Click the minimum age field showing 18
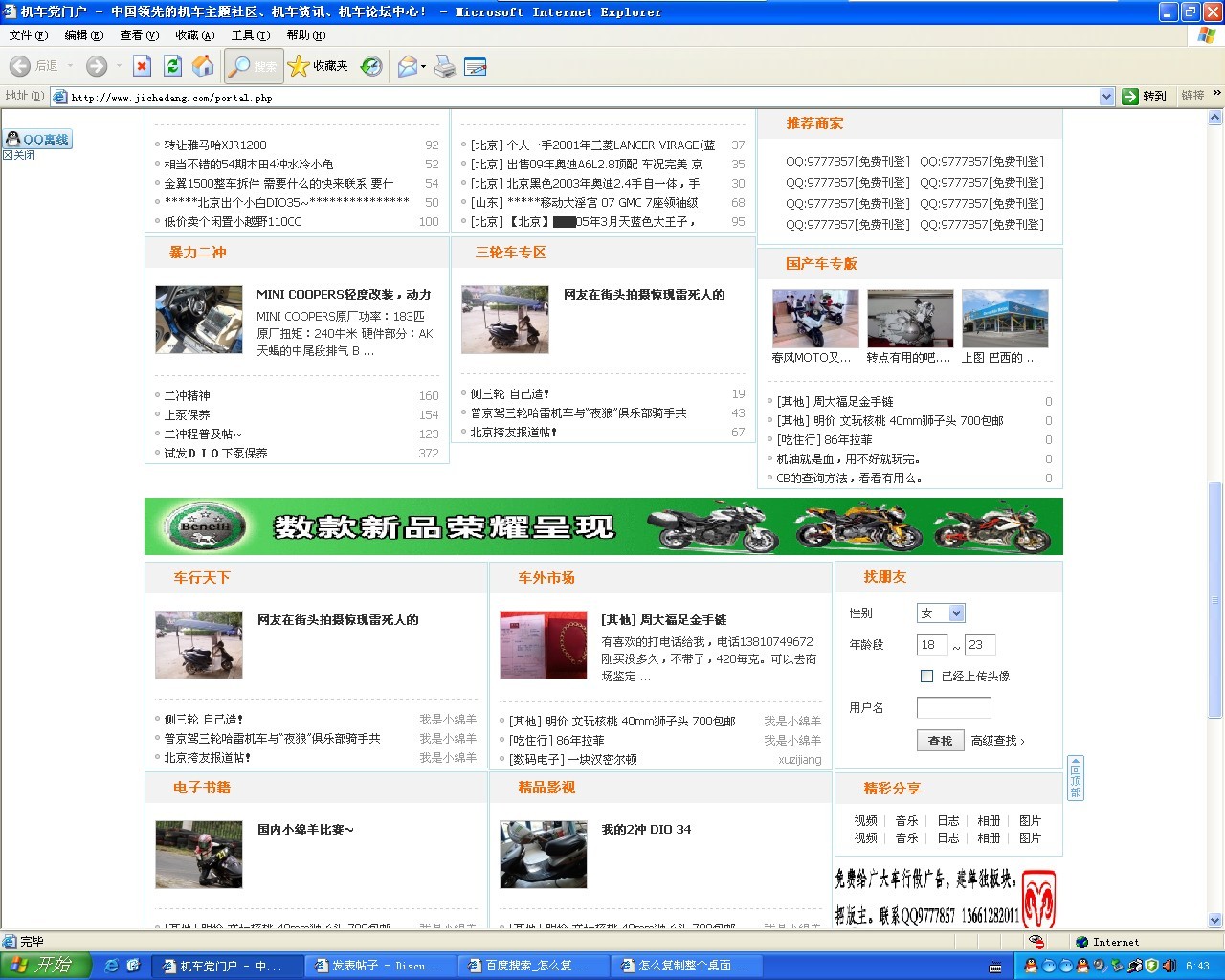The width and height of the screenshot is (1225, 980). [931, 645]
